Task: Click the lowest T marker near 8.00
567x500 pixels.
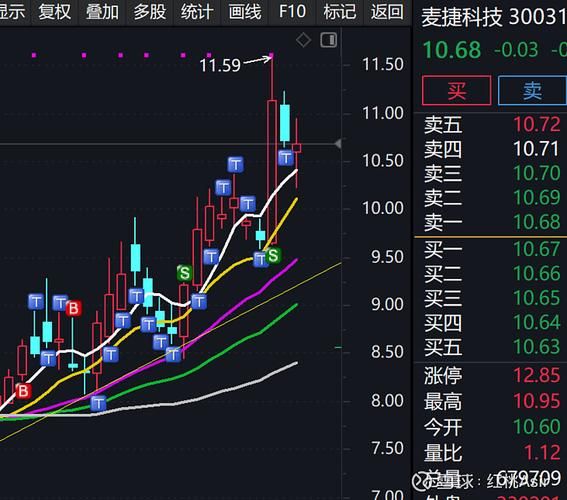Action: (98, 403)
